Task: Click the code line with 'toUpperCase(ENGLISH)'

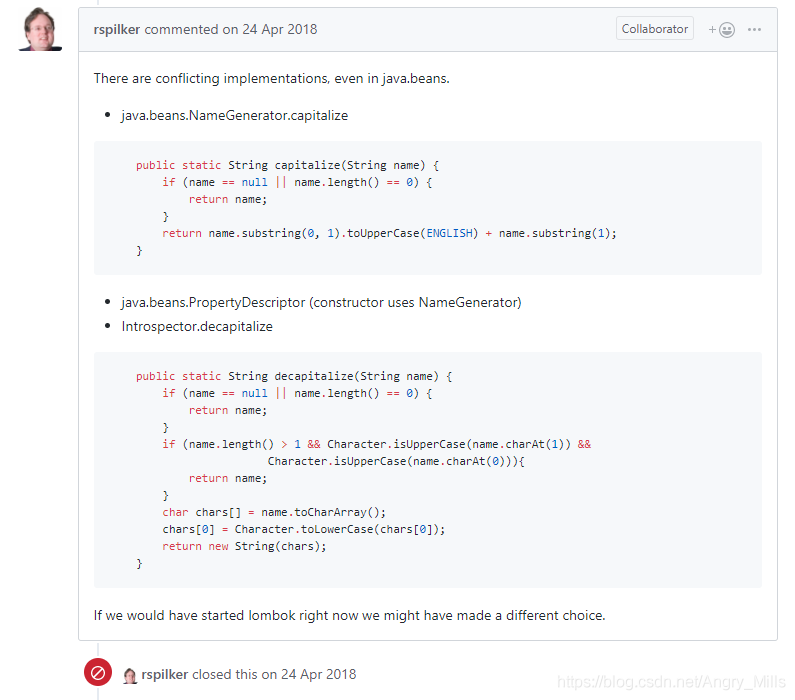Action: (x=389, y=233)
